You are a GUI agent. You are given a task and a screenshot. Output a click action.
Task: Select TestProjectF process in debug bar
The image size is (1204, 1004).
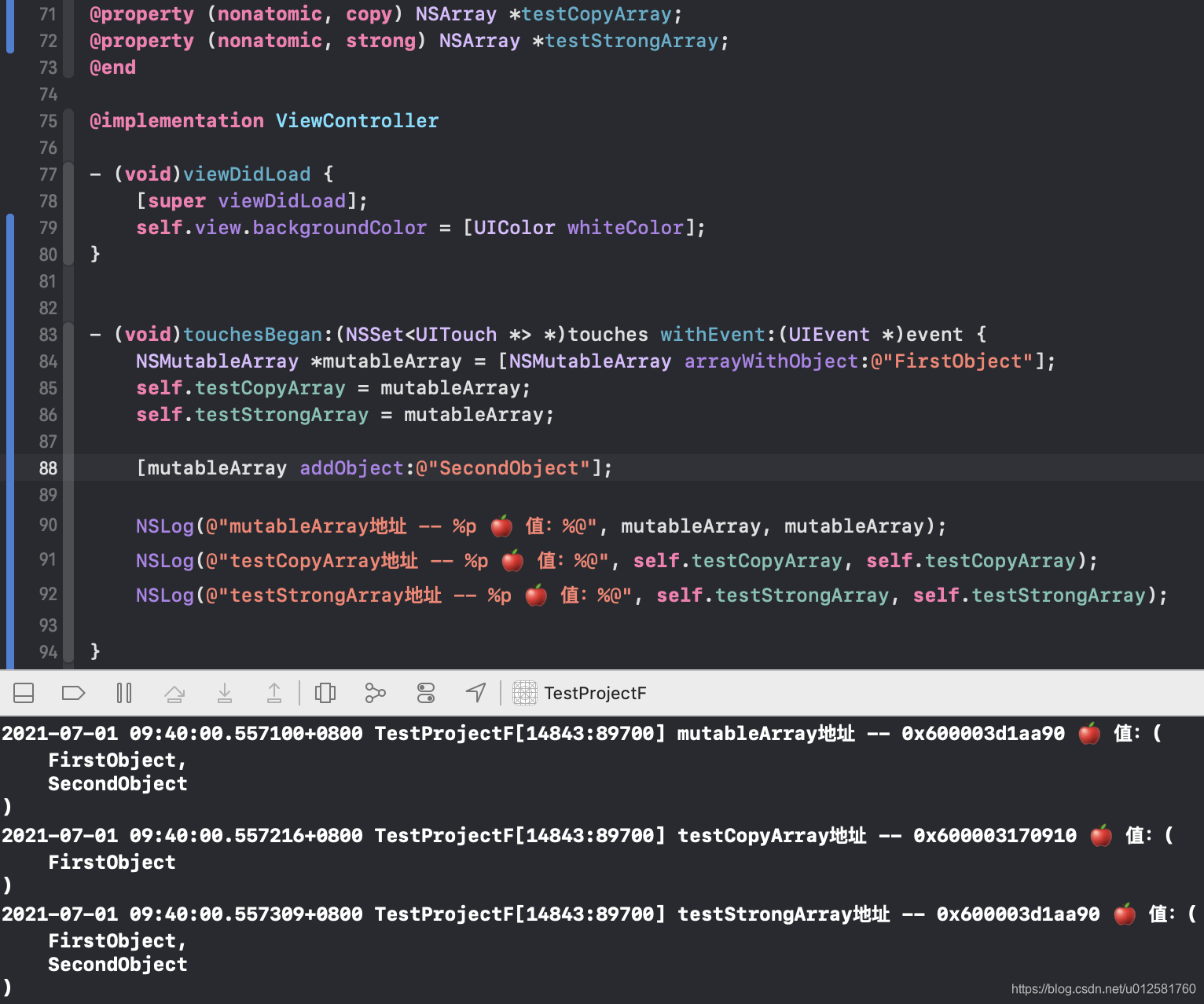[x=580, y=693]
